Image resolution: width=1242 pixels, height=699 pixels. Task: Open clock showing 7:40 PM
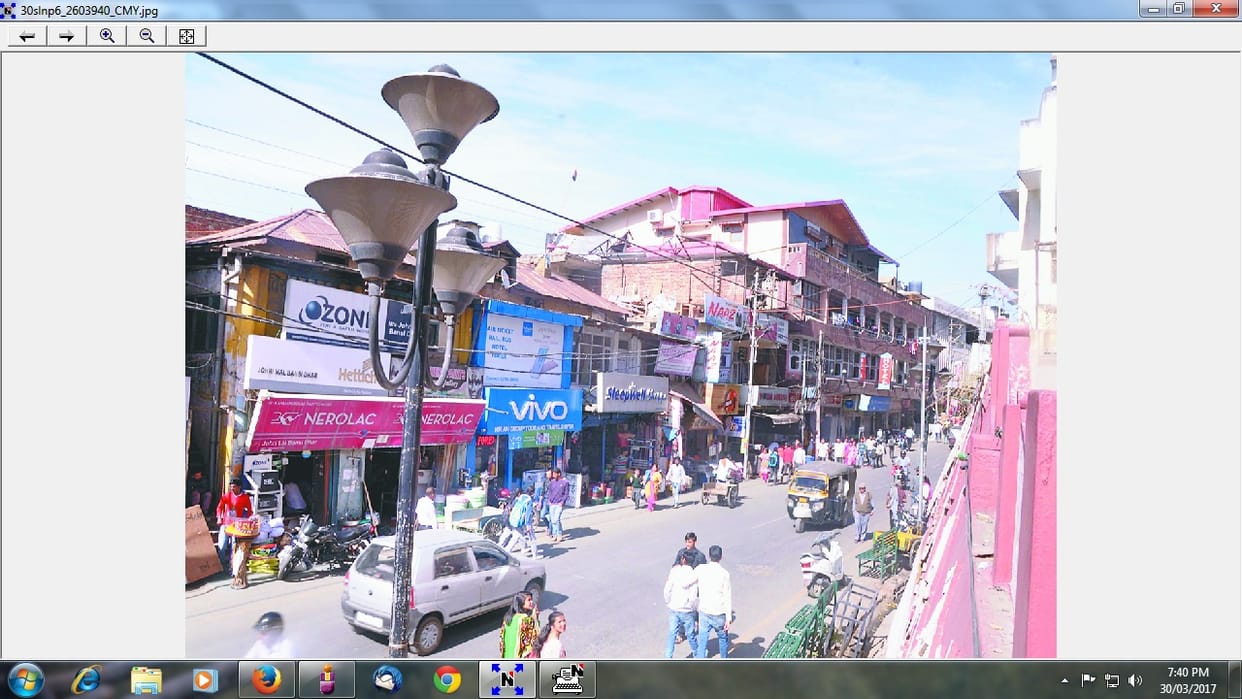1187,680
